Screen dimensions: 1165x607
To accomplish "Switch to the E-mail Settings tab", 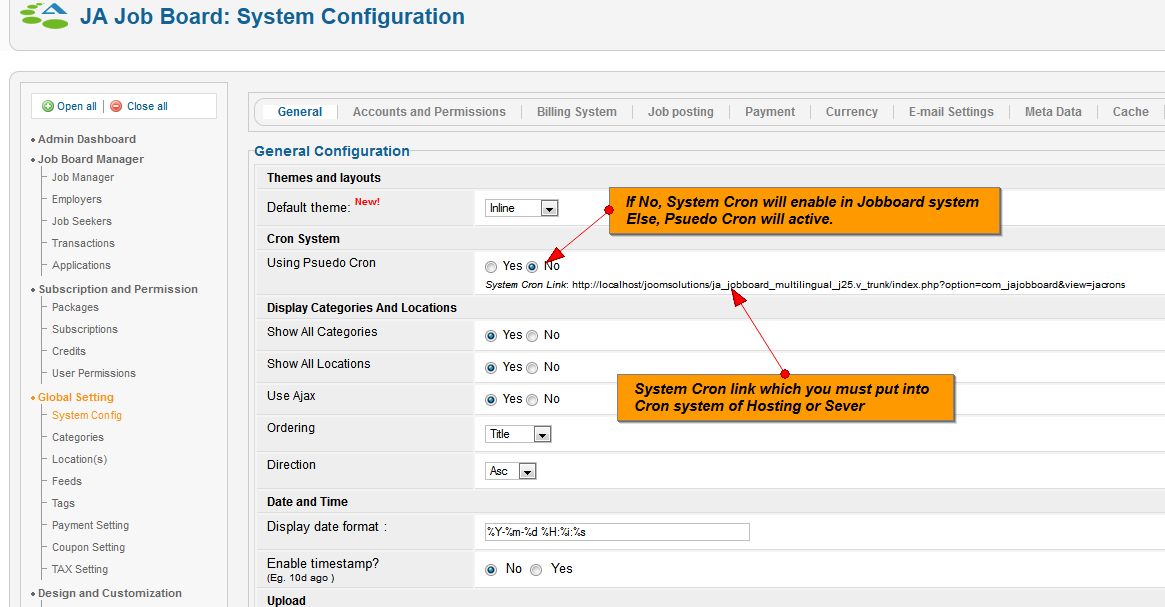I will [x=950, y=111].
